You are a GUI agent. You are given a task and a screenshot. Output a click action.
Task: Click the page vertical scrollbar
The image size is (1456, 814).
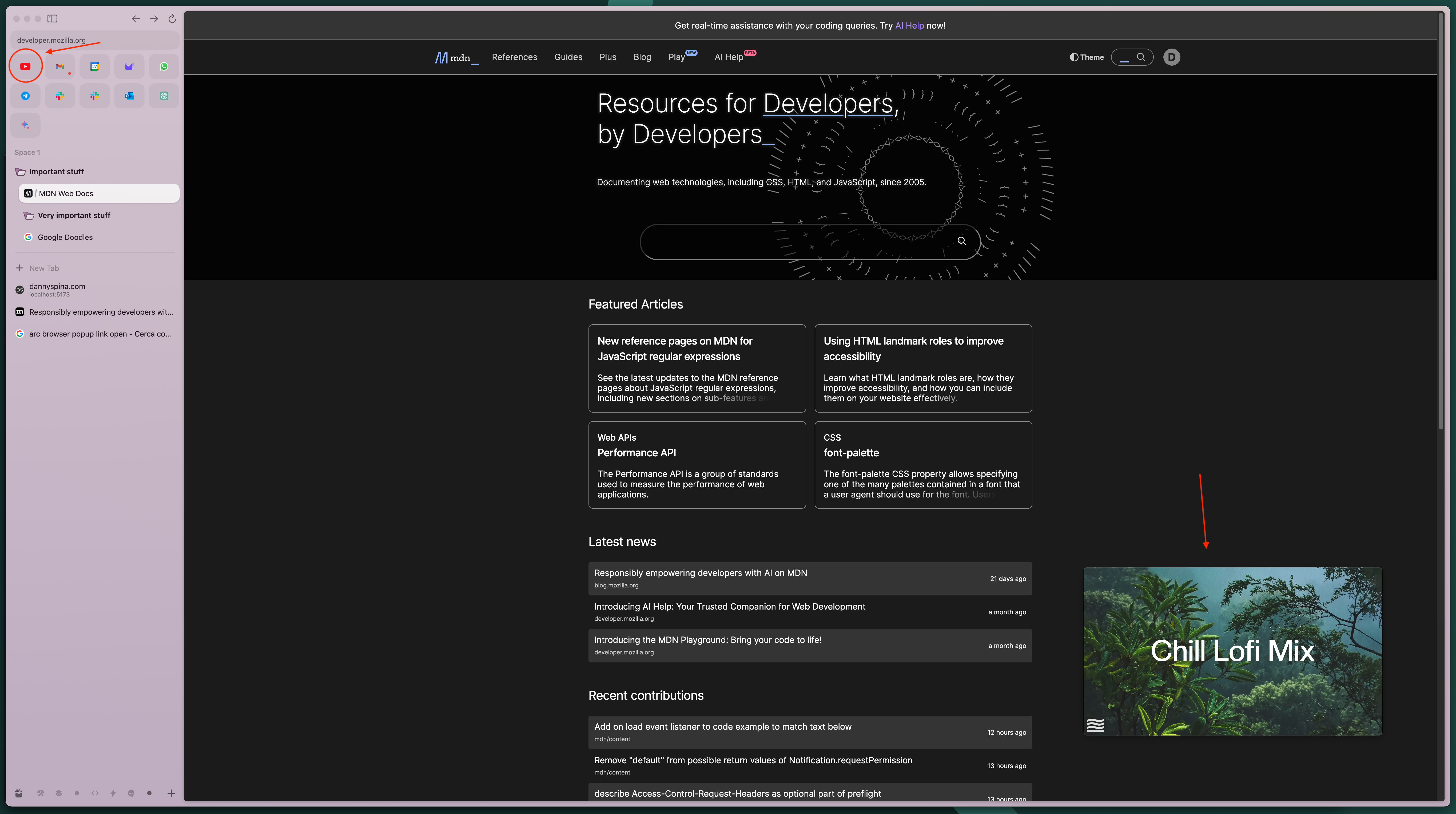[x=1441, y=220]
